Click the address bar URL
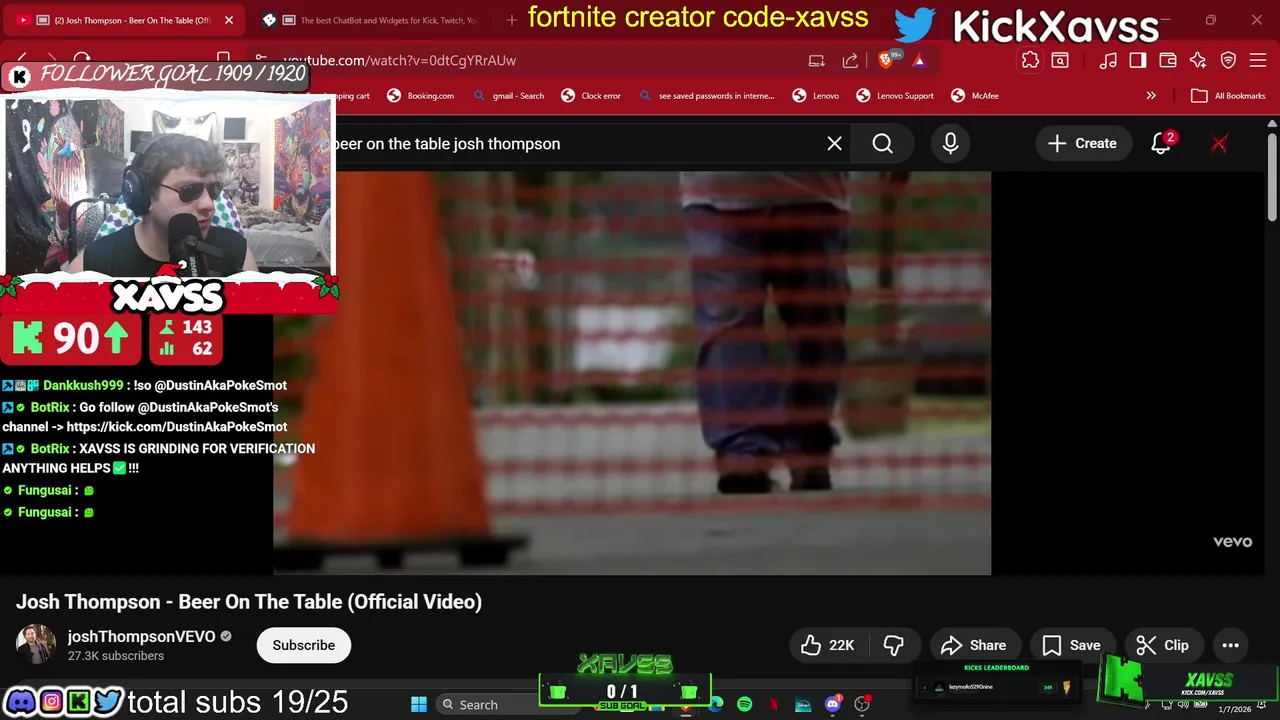This screenshot has width=1280, height=720. click(399, 60)
